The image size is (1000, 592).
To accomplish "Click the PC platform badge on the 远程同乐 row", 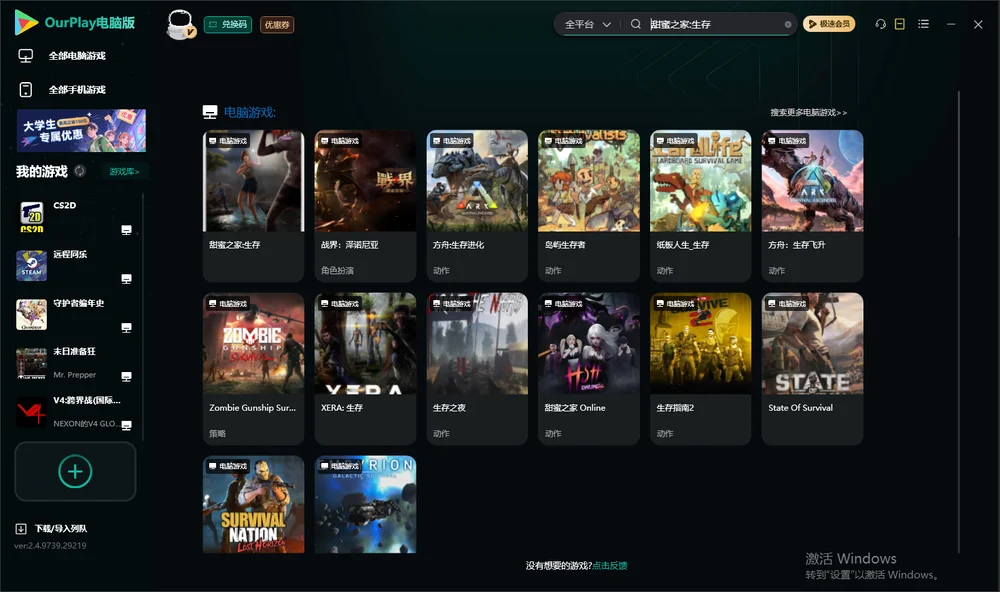I will point(126,279).
